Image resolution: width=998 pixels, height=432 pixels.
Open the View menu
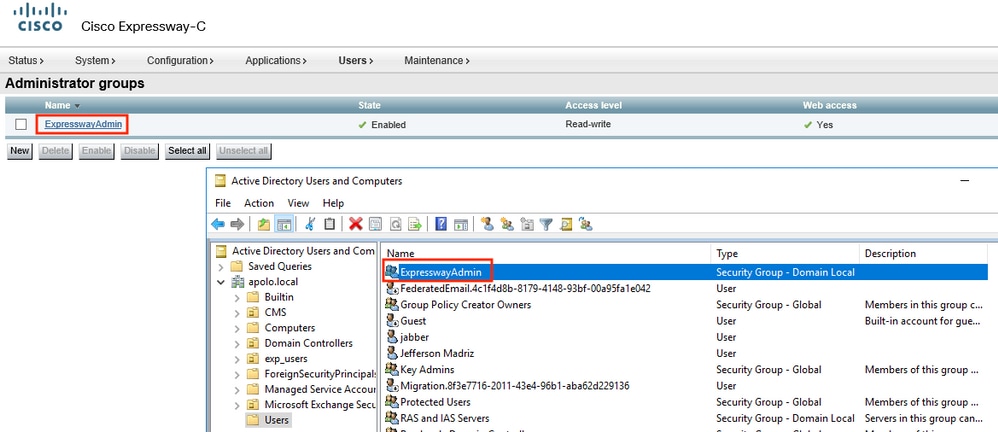[299, 203]
